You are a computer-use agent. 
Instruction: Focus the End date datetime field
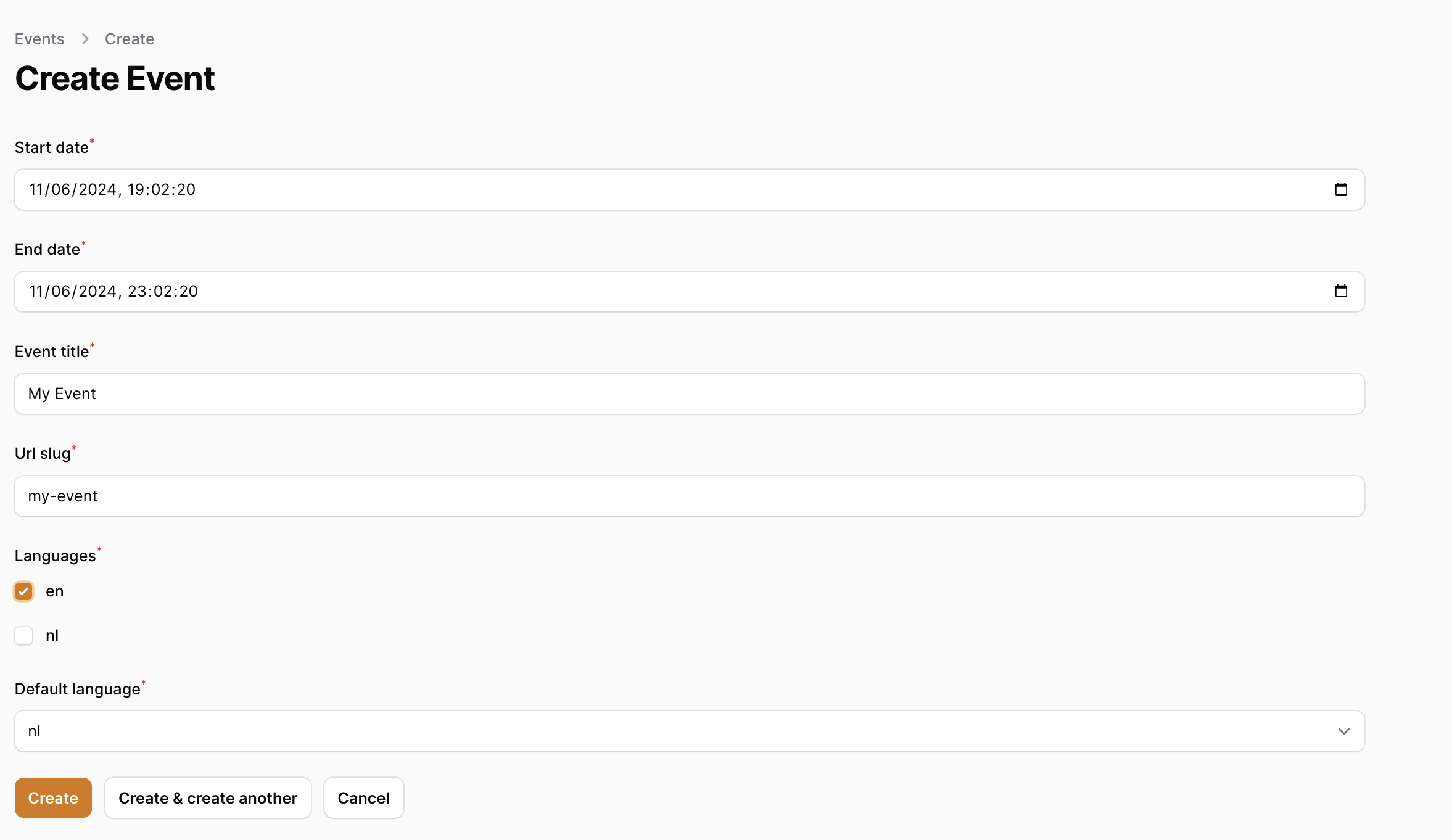pyautogui.click(x=617, y=291)
